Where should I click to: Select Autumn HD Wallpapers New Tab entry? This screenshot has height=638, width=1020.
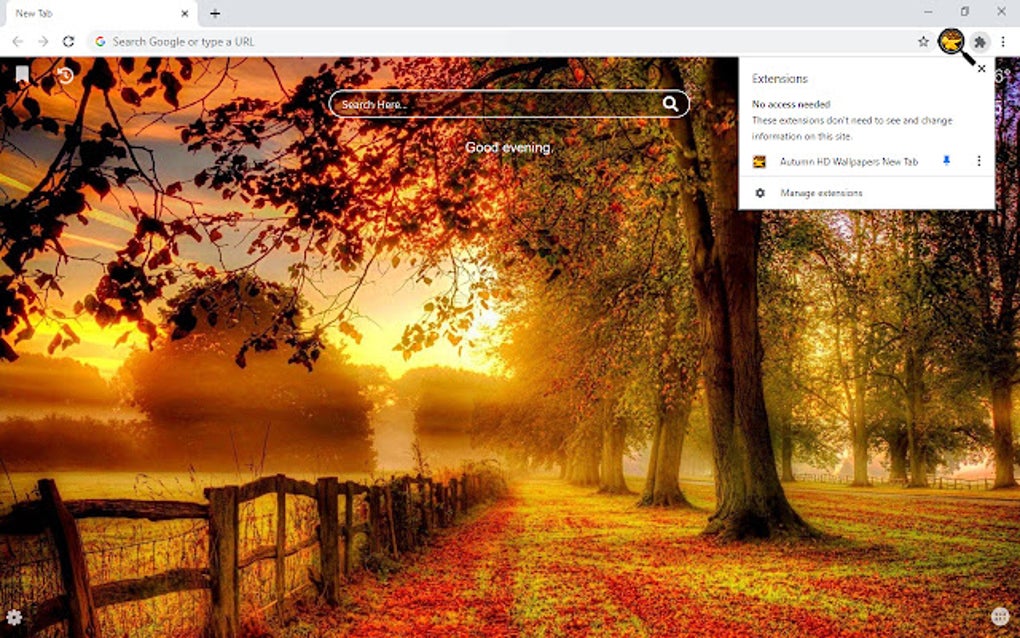(848, 161)
